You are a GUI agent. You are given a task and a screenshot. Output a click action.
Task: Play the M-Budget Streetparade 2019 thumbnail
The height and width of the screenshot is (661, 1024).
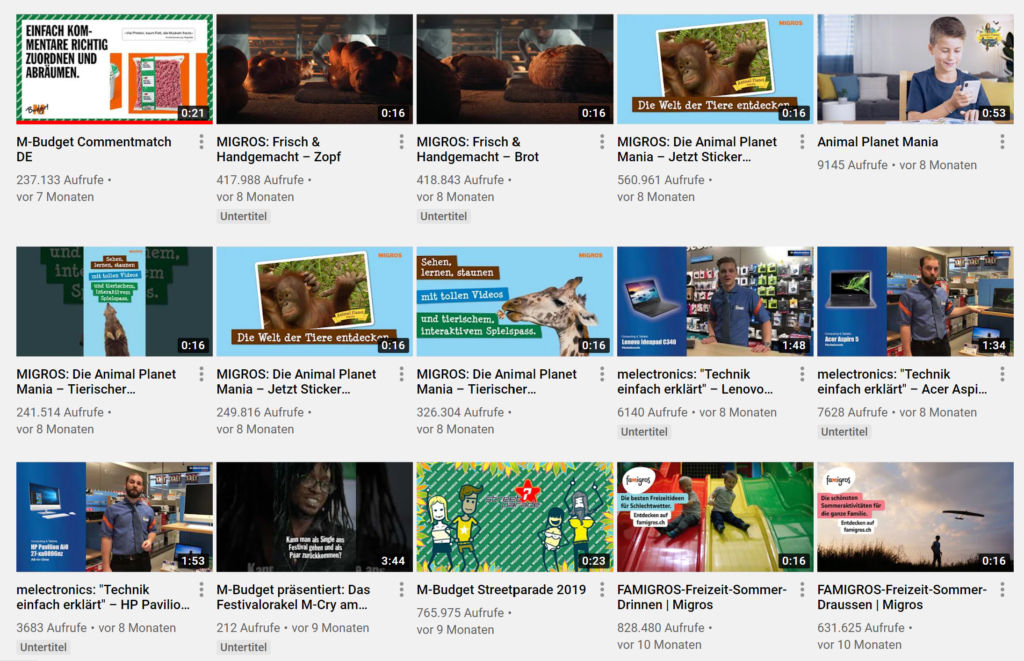point(514,516)
